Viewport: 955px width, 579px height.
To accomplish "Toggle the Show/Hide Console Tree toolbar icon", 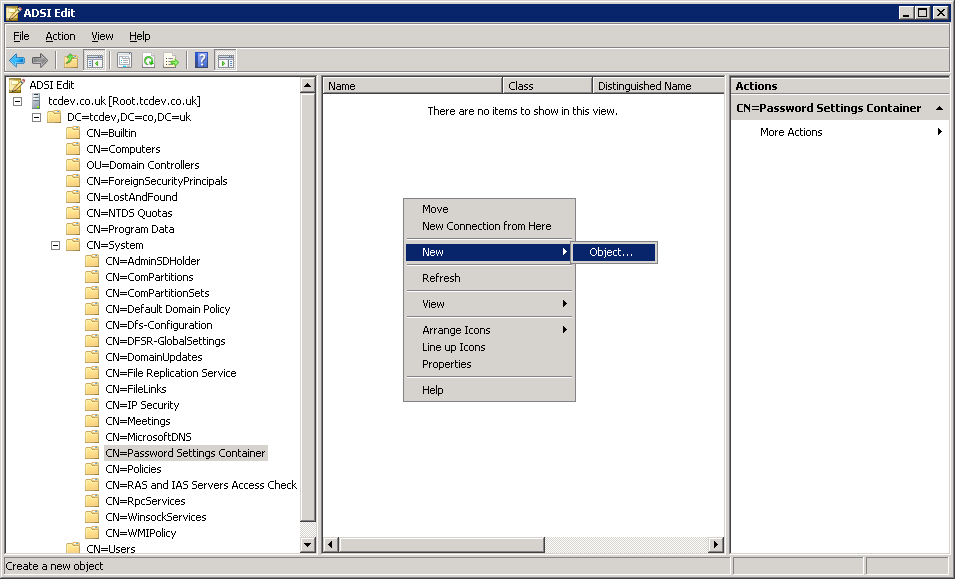I will point(95,60).
